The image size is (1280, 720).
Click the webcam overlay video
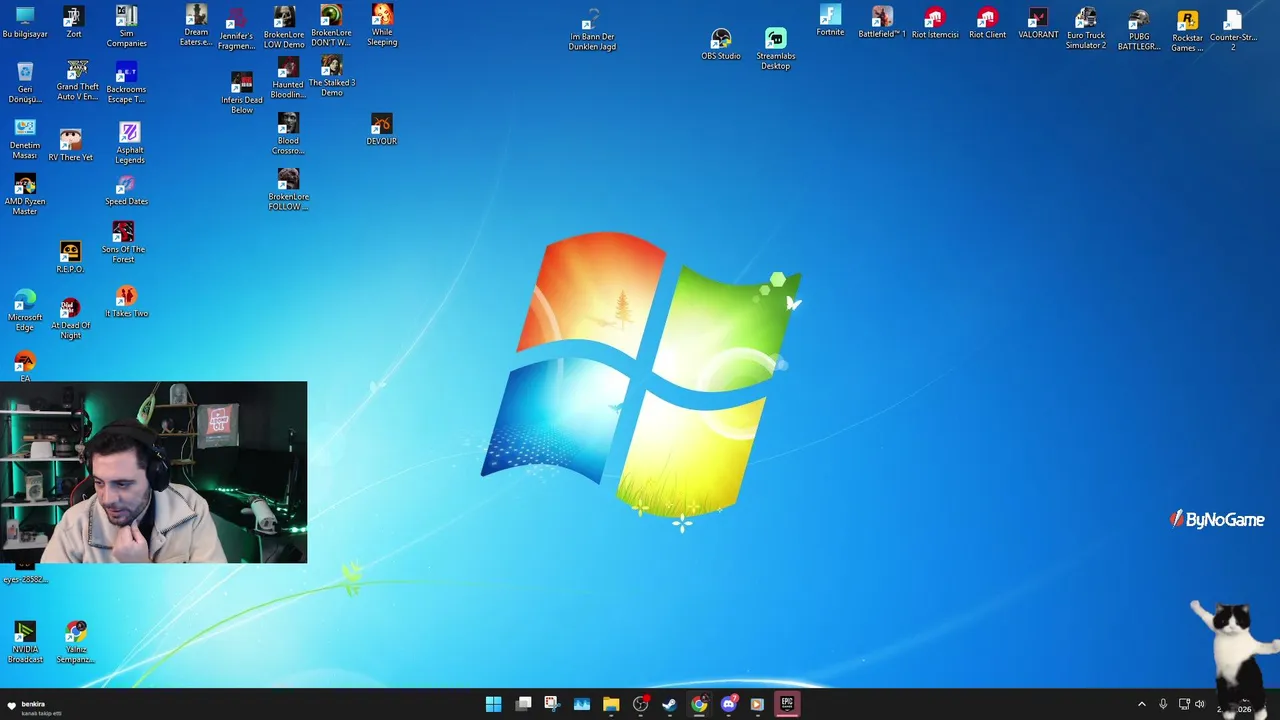point(154,472)
